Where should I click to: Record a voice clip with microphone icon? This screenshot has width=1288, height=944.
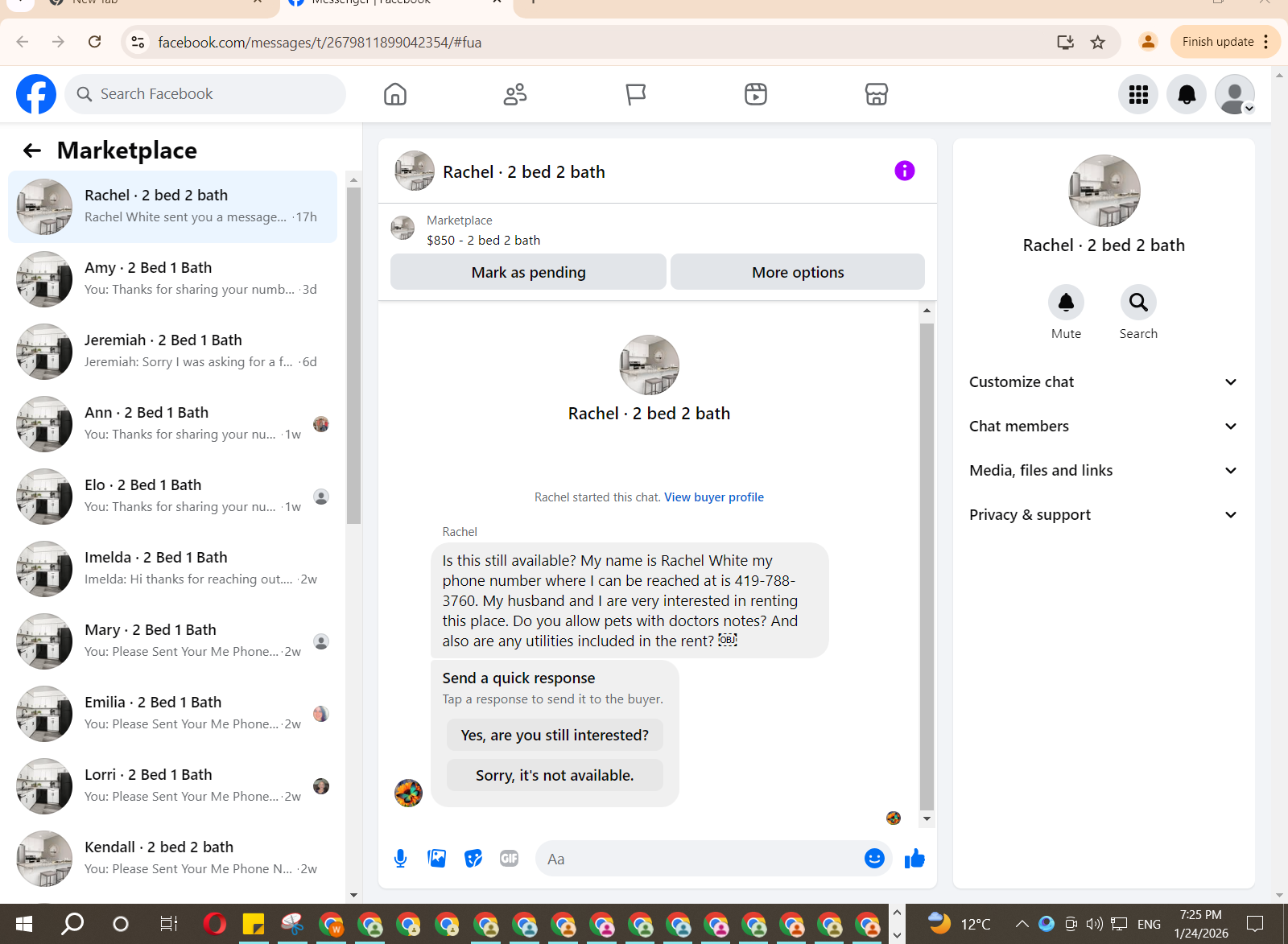pos(400,859)
